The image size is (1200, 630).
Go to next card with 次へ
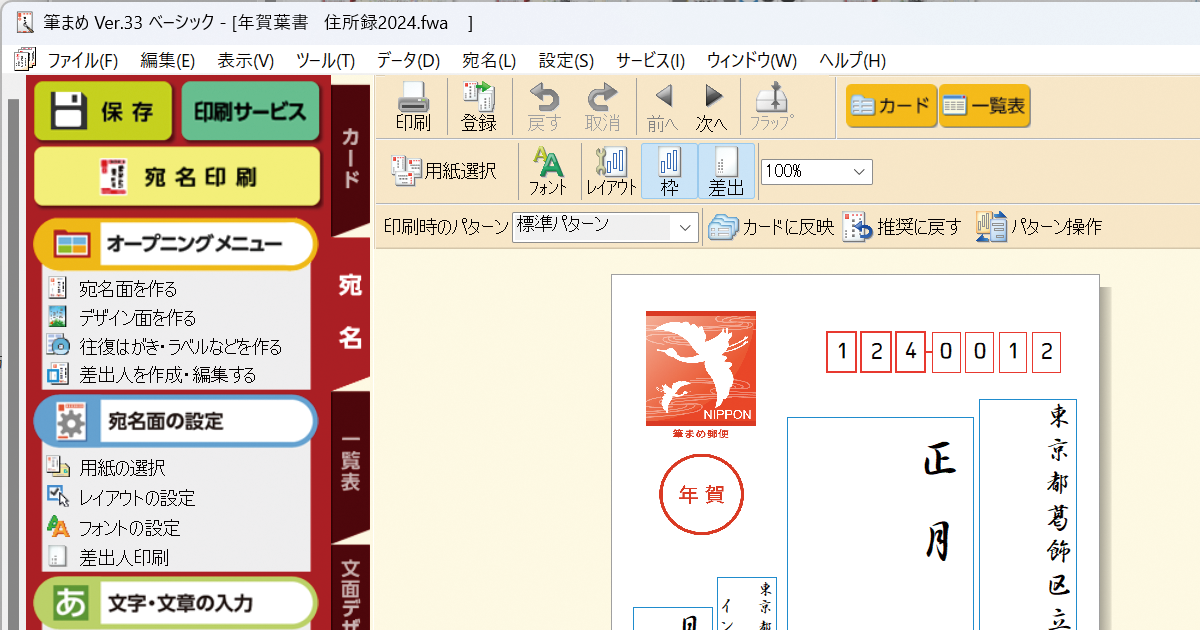pyautogui.click(x=712, y=107)
